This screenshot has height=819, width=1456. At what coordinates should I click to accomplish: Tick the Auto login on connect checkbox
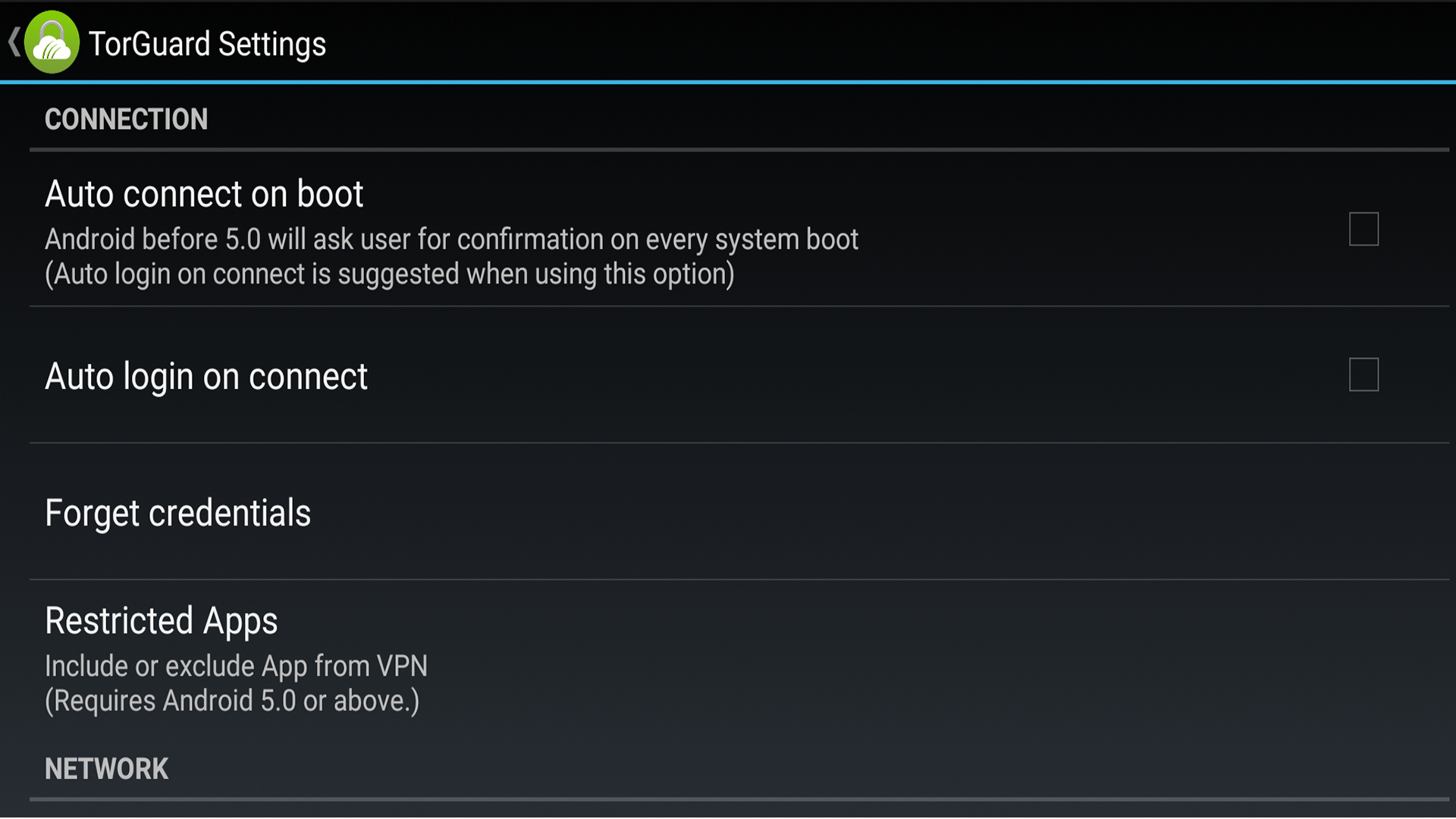[x=1363, y=375]
